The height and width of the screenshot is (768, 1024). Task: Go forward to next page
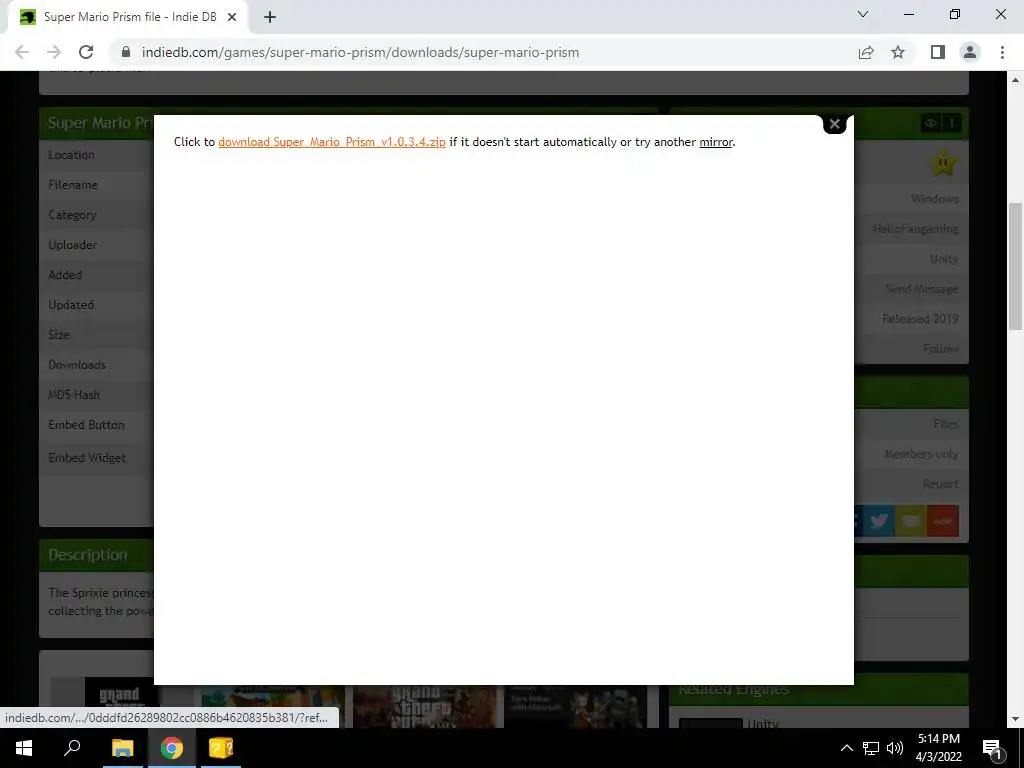[54, 52]
